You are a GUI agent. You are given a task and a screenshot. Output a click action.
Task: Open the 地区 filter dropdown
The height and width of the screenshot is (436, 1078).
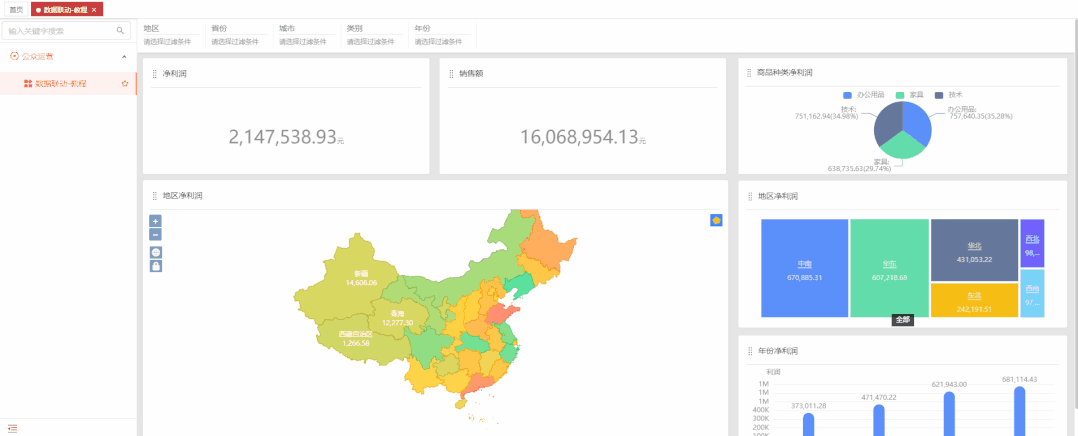(x=167, y=36)
